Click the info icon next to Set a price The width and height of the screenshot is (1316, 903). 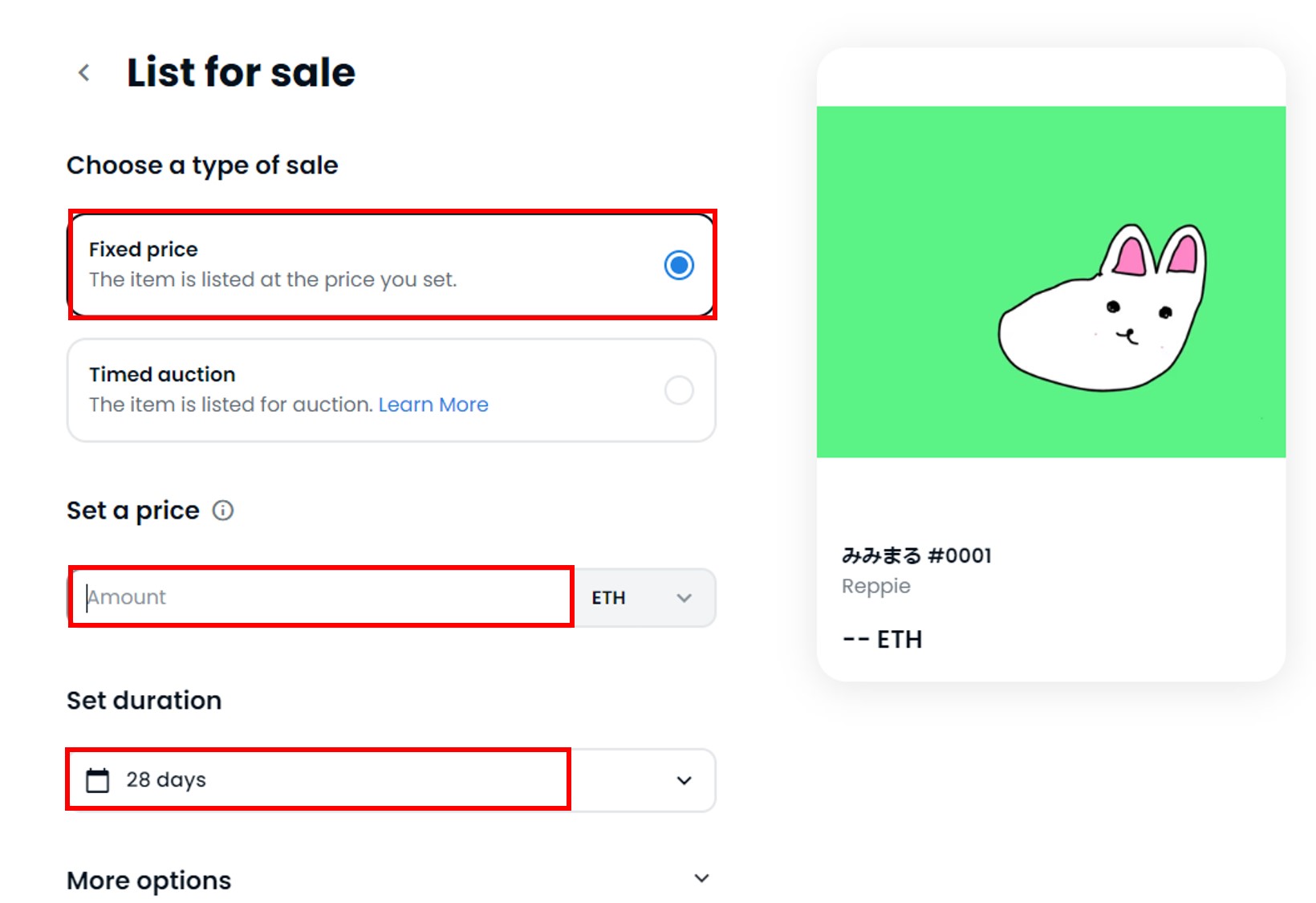coord(224,510)
